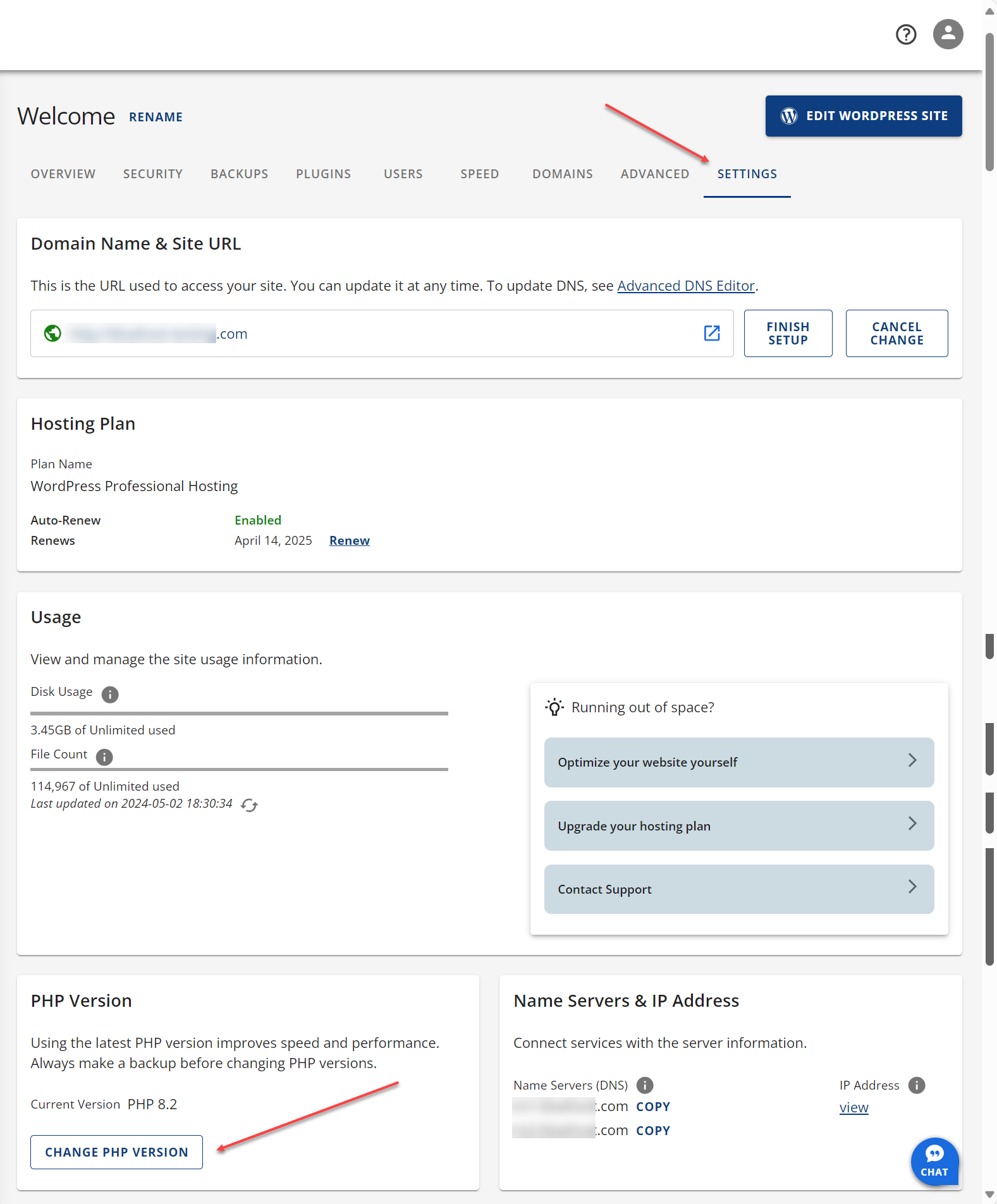Open the Chat bubble widget
Screen dimensions: 997x1204
coord(934,1161)
